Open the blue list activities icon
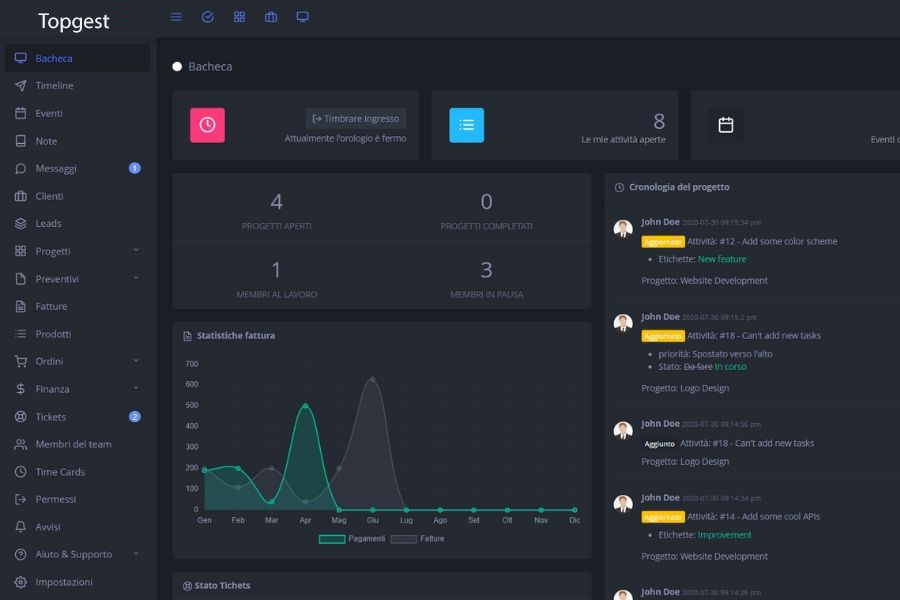The width and height of the screenshot is (900, 600). [466, 125]
